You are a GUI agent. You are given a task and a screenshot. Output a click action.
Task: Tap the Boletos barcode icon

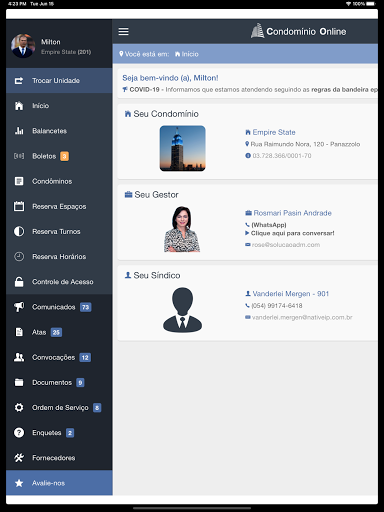coord(19,156)
